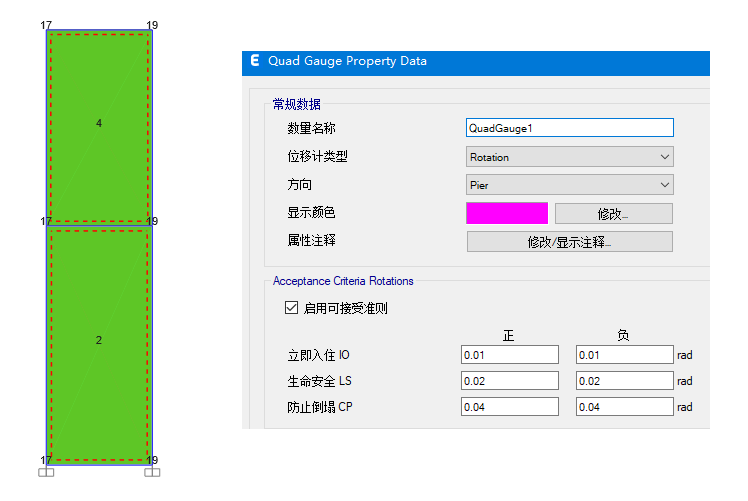Select the bottom-left support restraint symbol
The width and height of the screenshot is (748, 501).
pyautogui.click(x=46, y=472)
